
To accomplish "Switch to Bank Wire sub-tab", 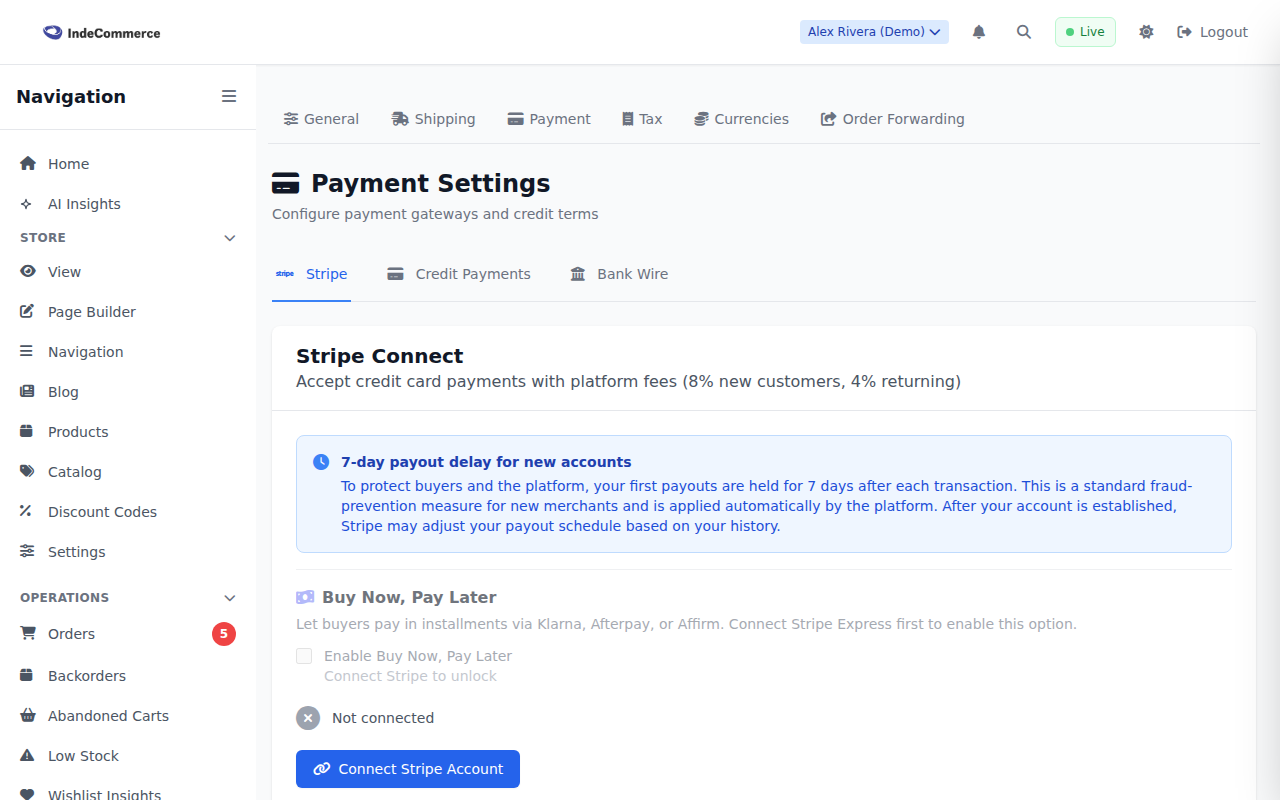I will coord(619,274).
